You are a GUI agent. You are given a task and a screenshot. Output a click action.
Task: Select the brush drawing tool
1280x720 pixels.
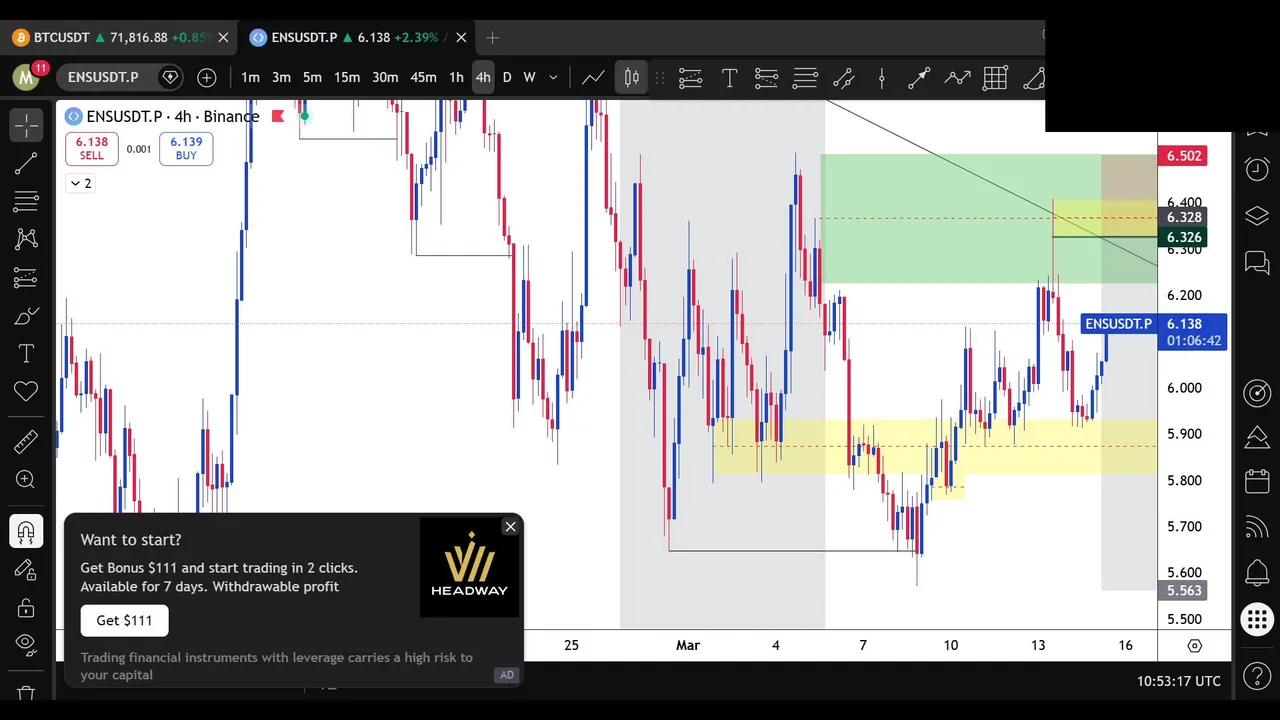coord(26,316)
